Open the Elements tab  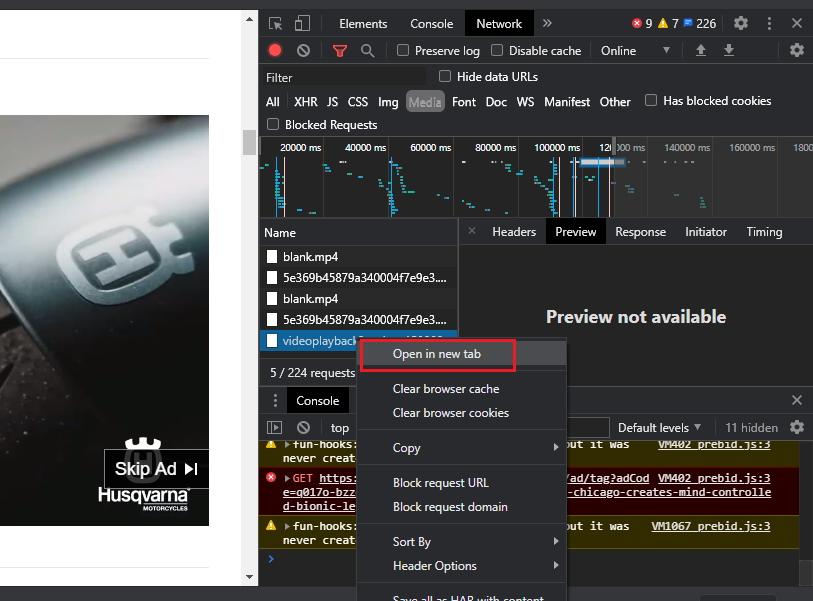coord(363,24)
